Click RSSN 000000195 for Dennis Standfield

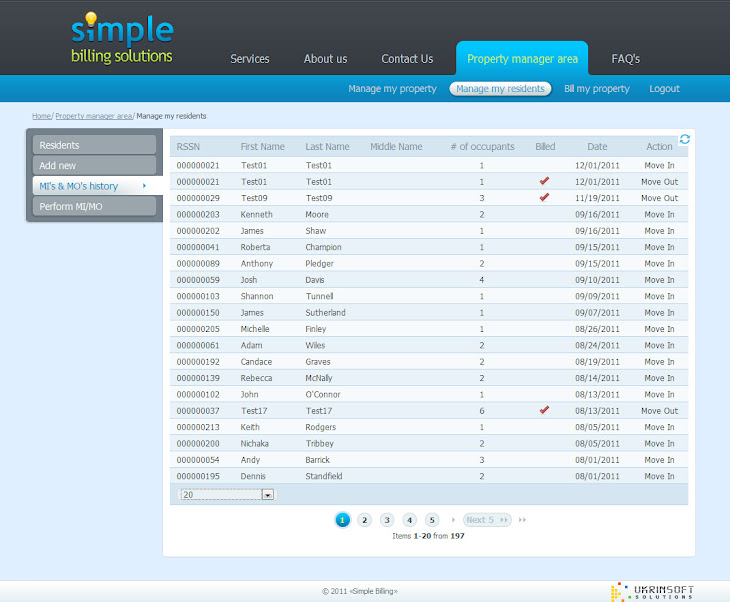click(198, 476)
